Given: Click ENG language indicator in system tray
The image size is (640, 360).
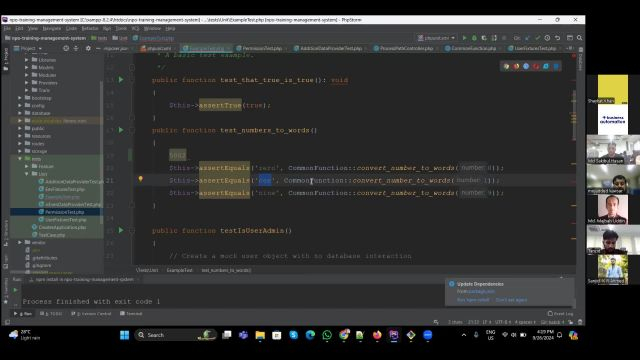Looking at the screenshot, I should pos(490,335).
